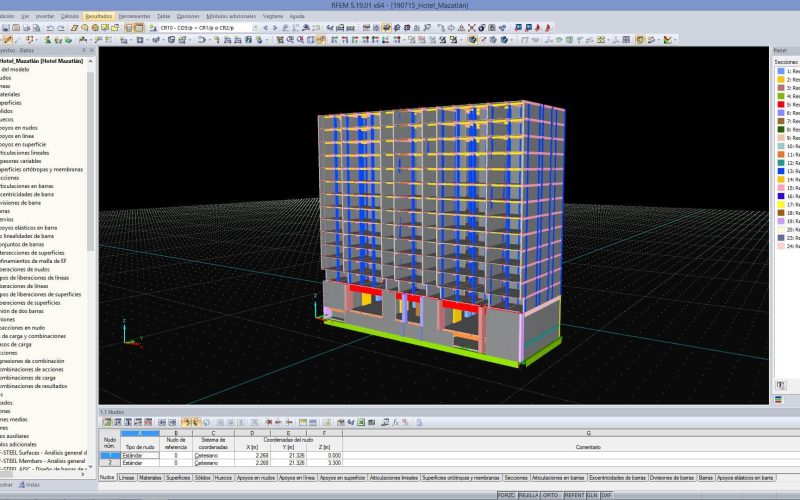The image size is (800, 500).
Task: Click the colorful checkmark icon ending second toolbar
Action: point(667,39)
